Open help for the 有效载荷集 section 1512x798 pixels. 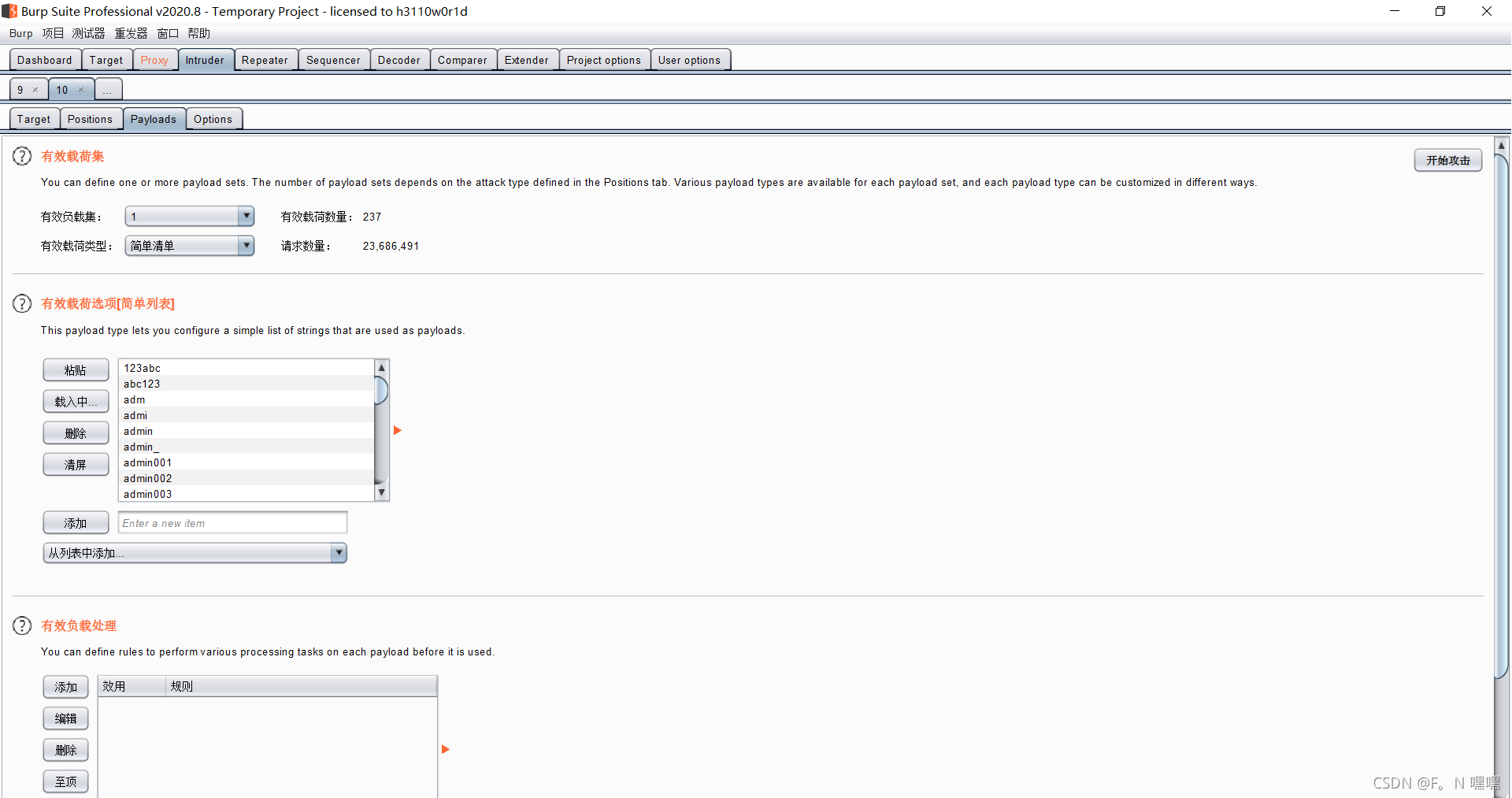(22, 156)
